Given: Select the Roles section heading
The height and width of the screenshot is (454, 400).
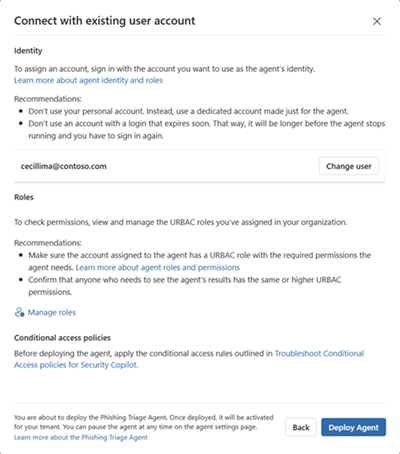Looking at the screenshot, I should coord(24,197).
